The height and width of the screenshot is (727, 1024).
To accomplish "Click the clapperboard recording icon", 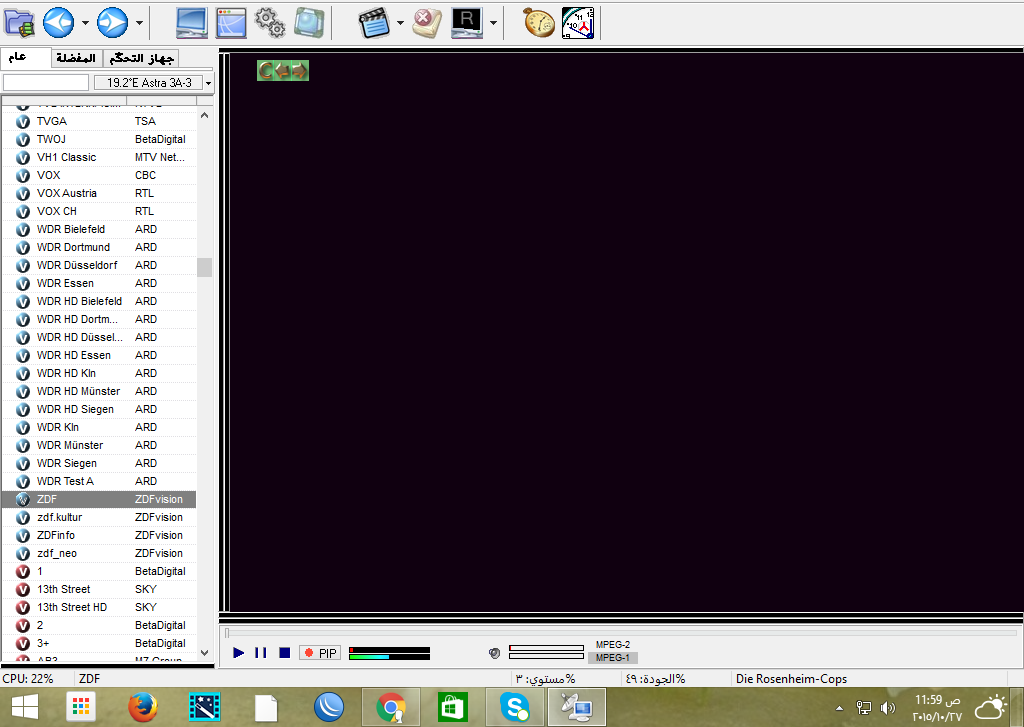I will pos(375,24).
